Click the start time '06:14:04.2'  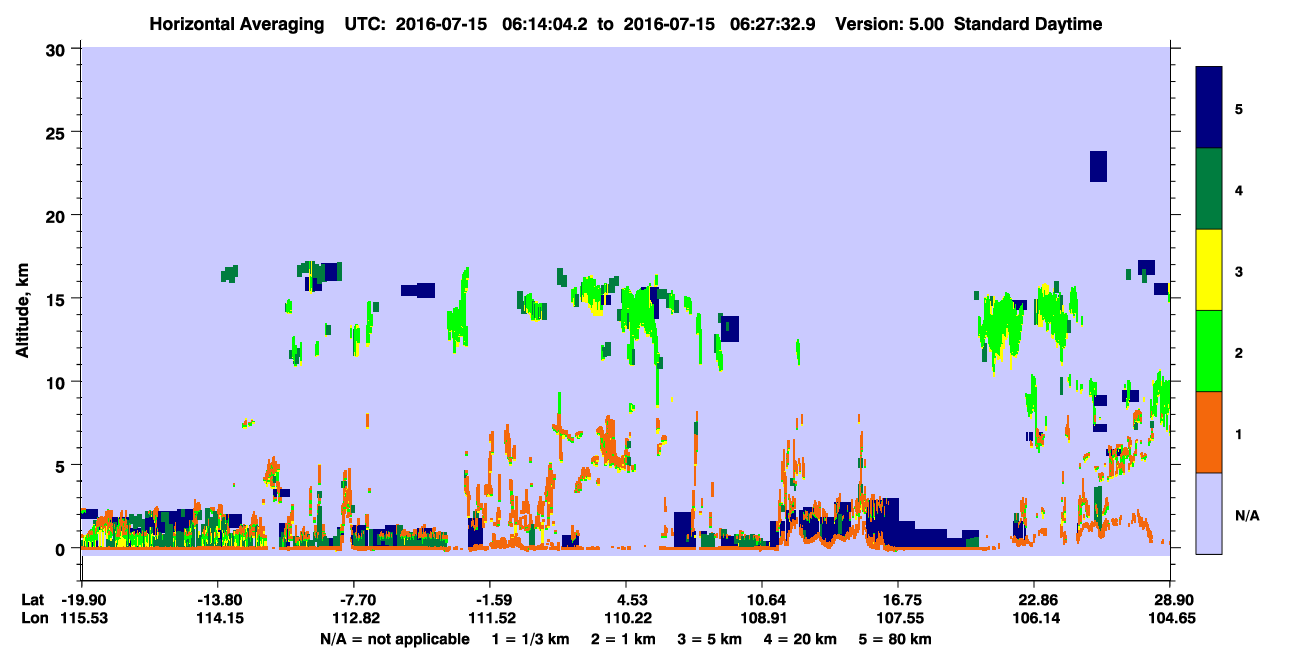pyautogui.click(x=544, y=24)
